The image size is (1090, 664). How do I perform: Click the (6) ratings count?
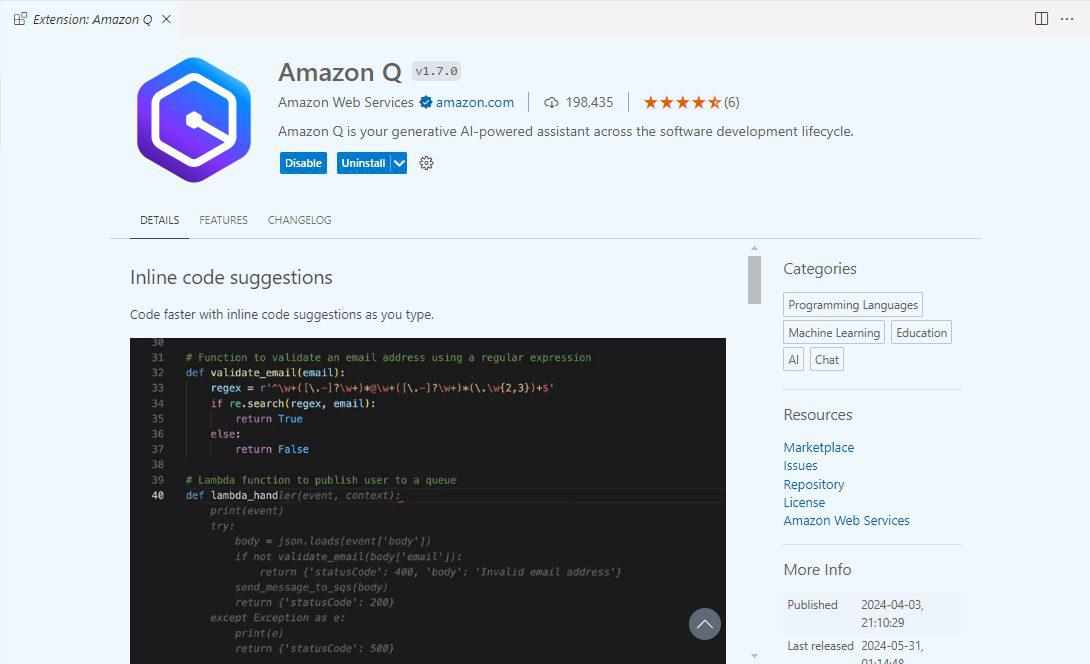pyautogui.click(x=731, y=102)
